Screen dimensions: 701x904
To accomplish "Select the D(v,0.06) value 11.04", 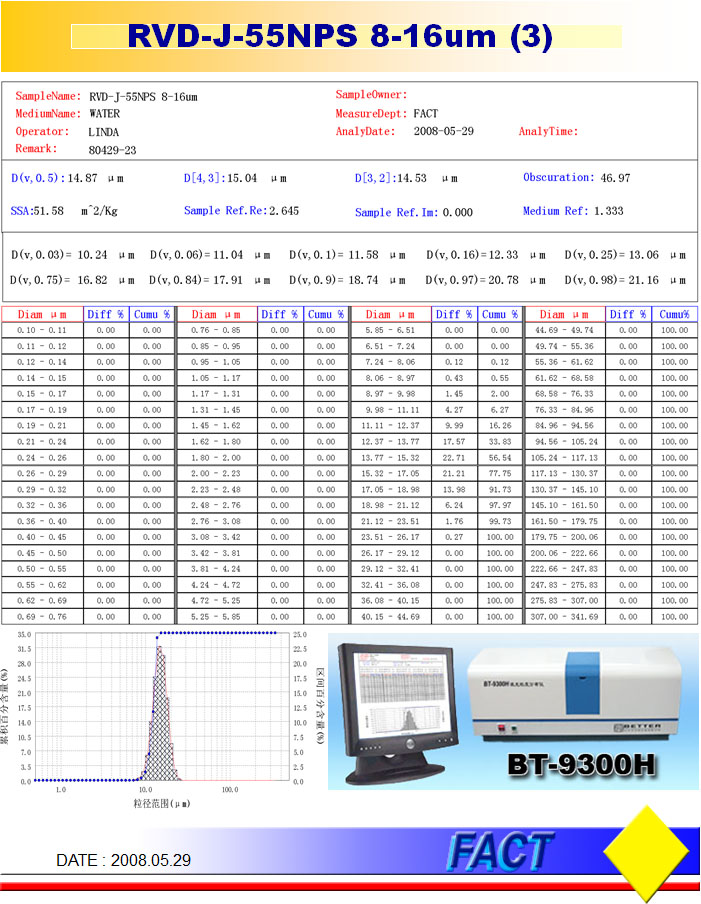I will click(x=228, y=255).
